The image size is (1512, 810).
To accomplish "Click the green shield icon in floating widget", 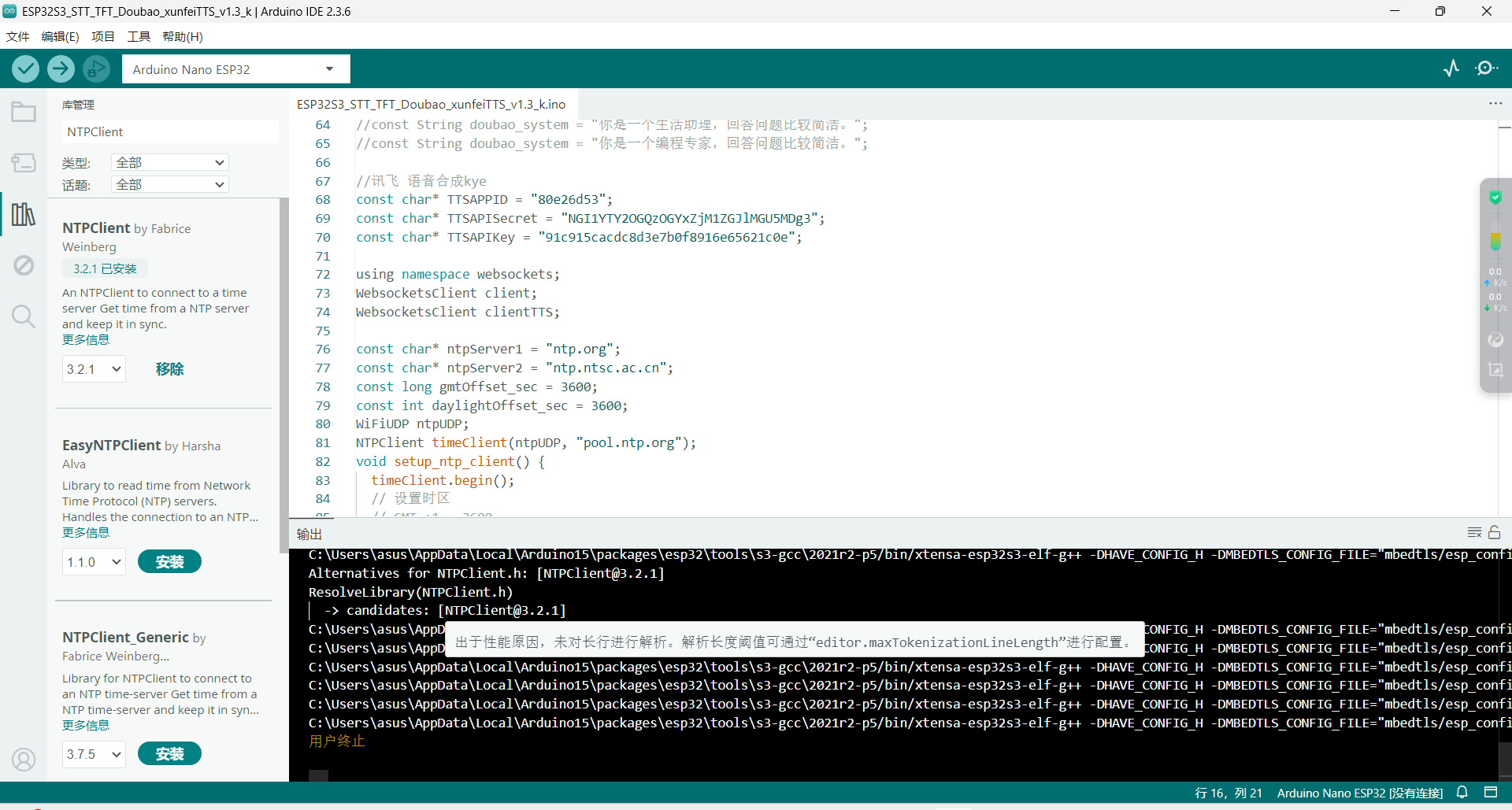I will click(x=1495, y=198).
